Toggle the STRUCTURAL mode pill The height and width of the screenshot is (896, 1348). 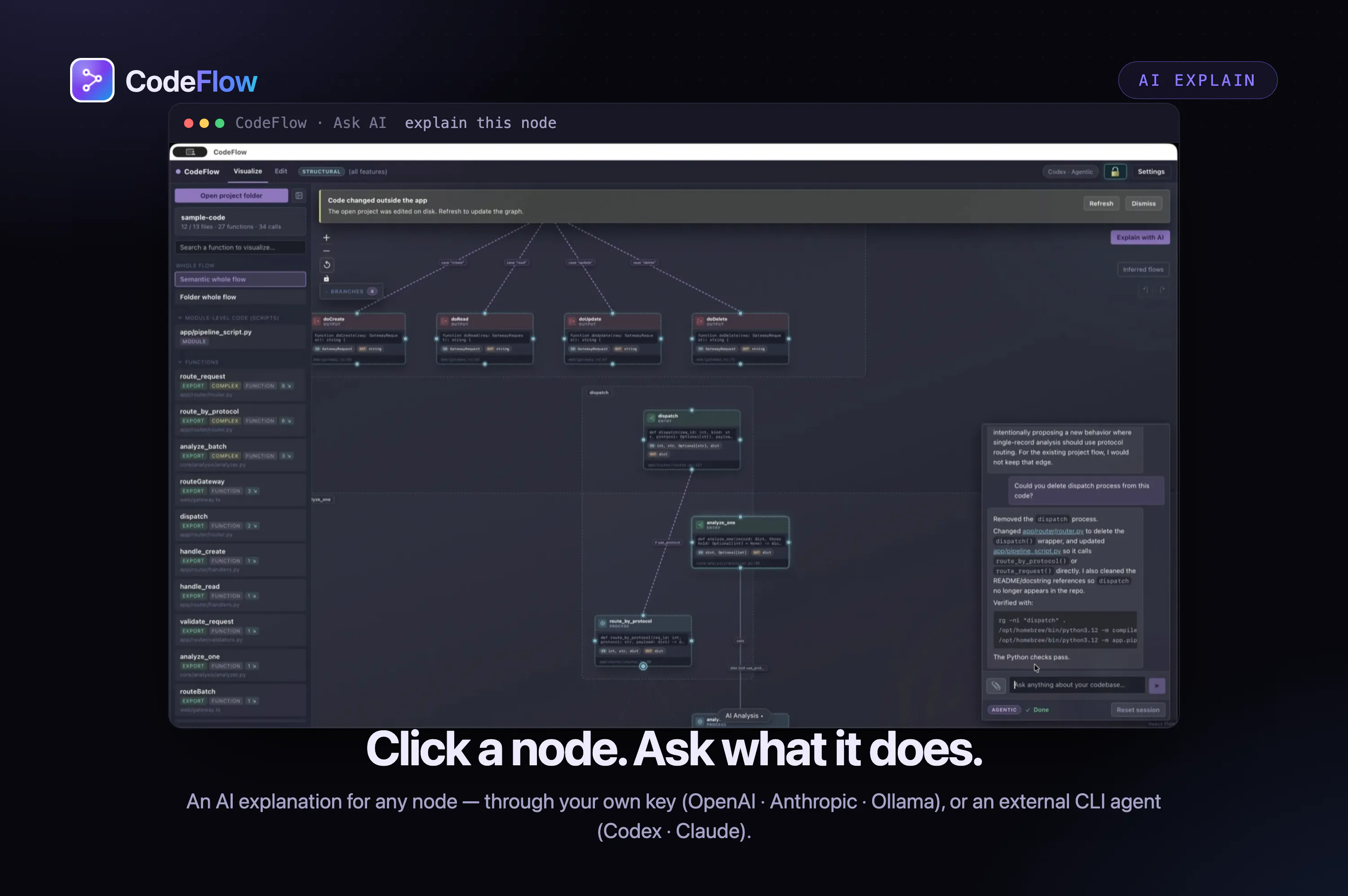click(x=321, y=172)
